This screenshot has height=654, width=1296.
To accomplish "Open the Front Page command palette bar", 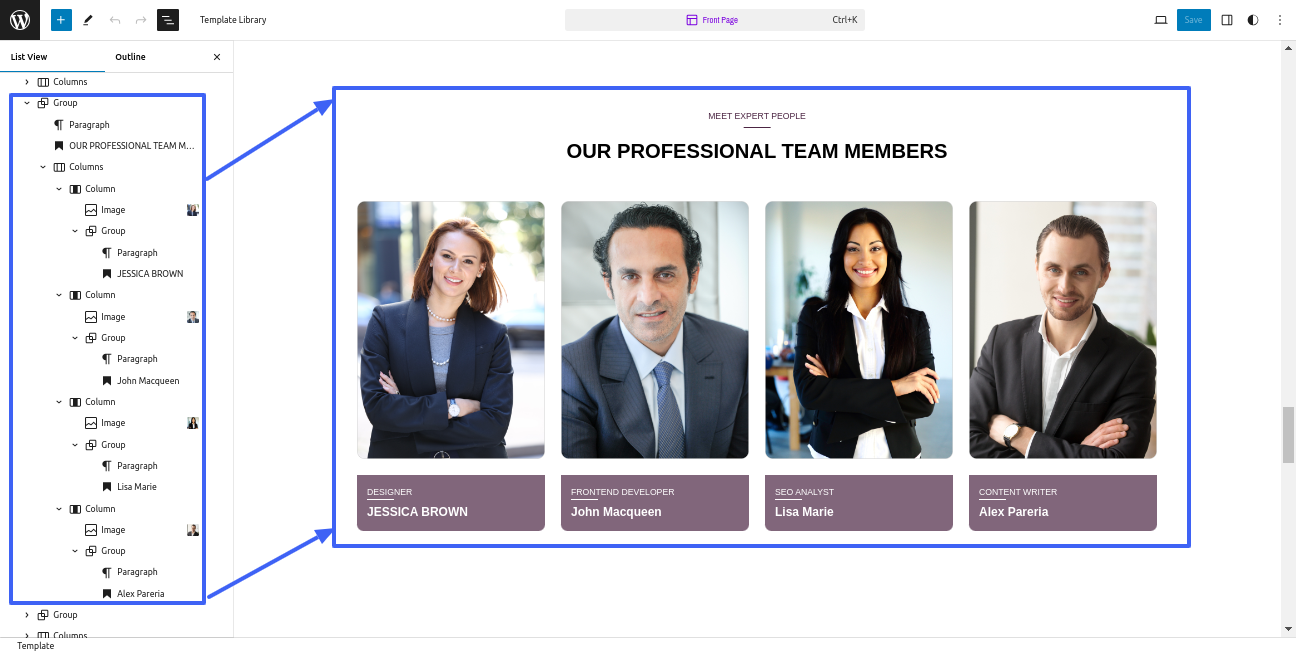I will 715,20.
